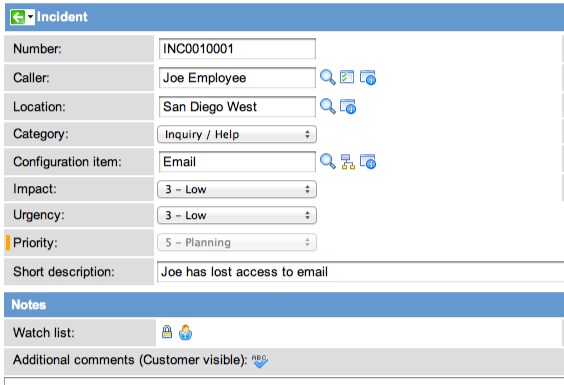Viewport: 564px width, 385px height.
Task: Click the green back arrow icon
Action: pos(18,17)
